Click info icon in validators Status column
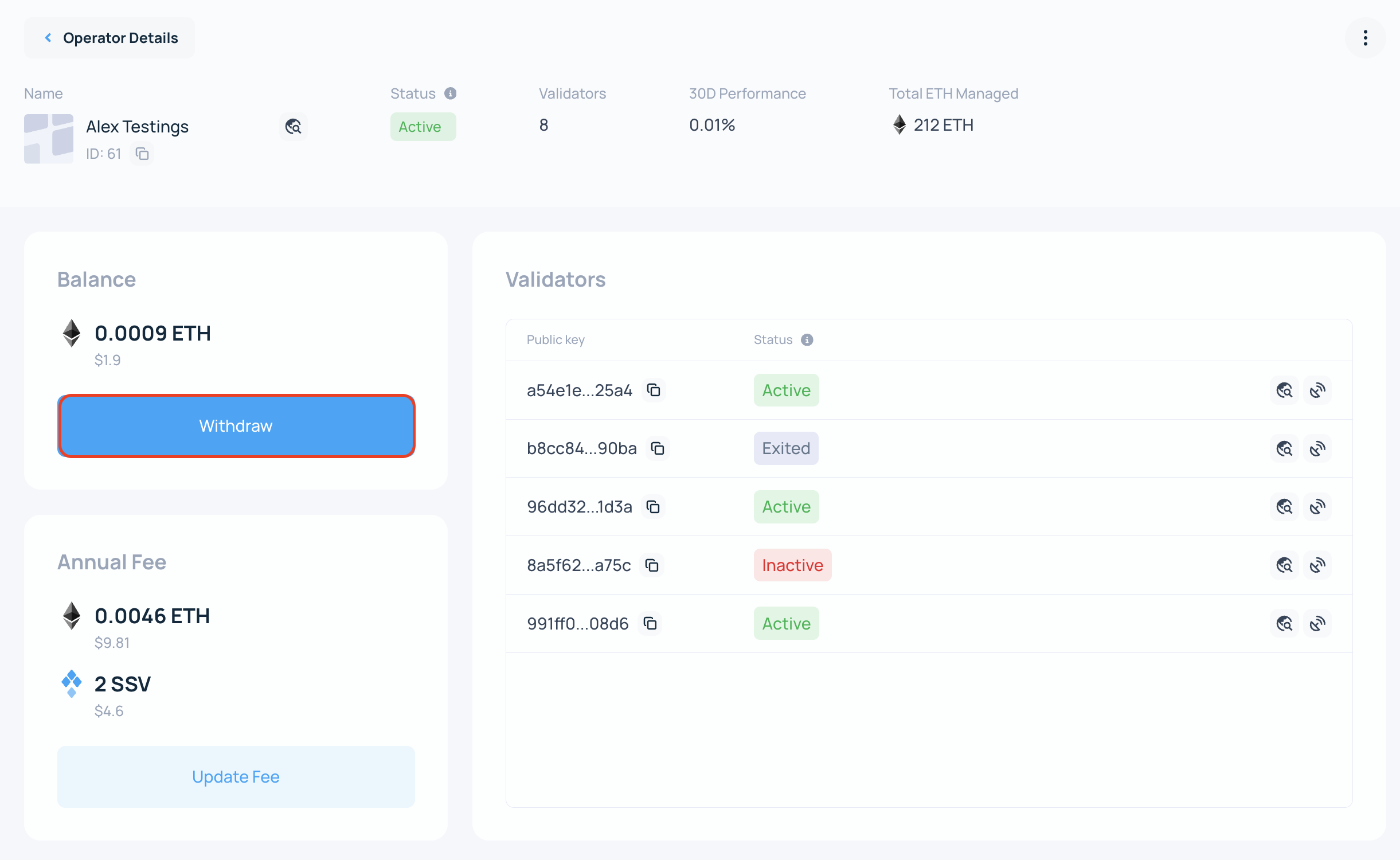The width and height of the screenshot is (1400, 860). pyautogui.click(x=807, y=340)
